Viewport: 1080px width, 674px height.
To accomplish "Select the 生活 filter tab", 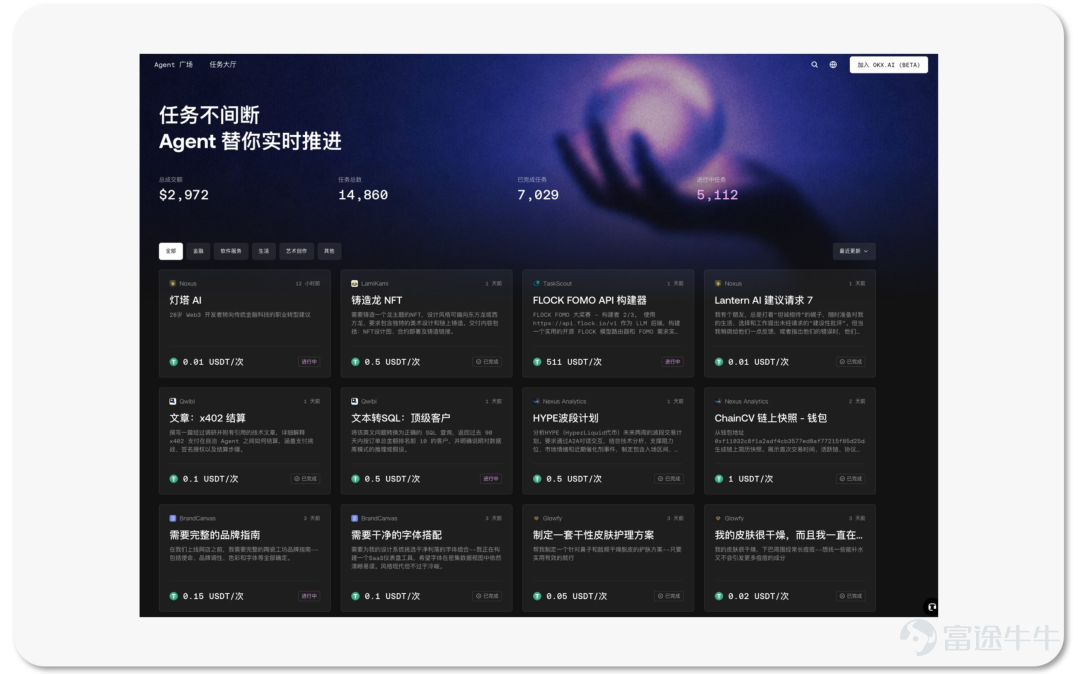I will (264, 251).
